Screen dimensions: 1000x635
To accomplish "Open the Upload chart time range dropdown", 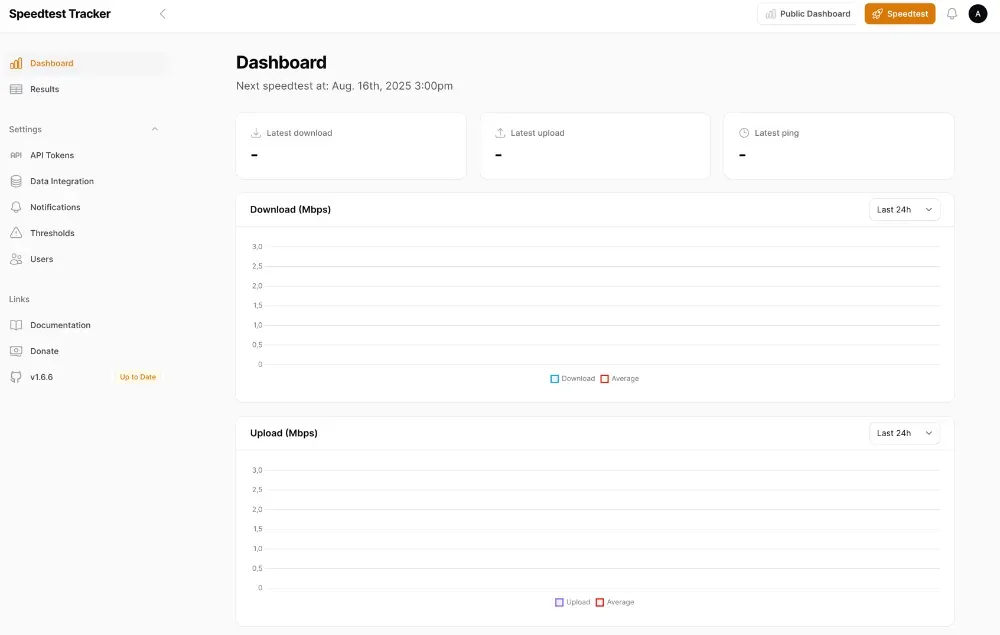I will (x=903, y=432).
